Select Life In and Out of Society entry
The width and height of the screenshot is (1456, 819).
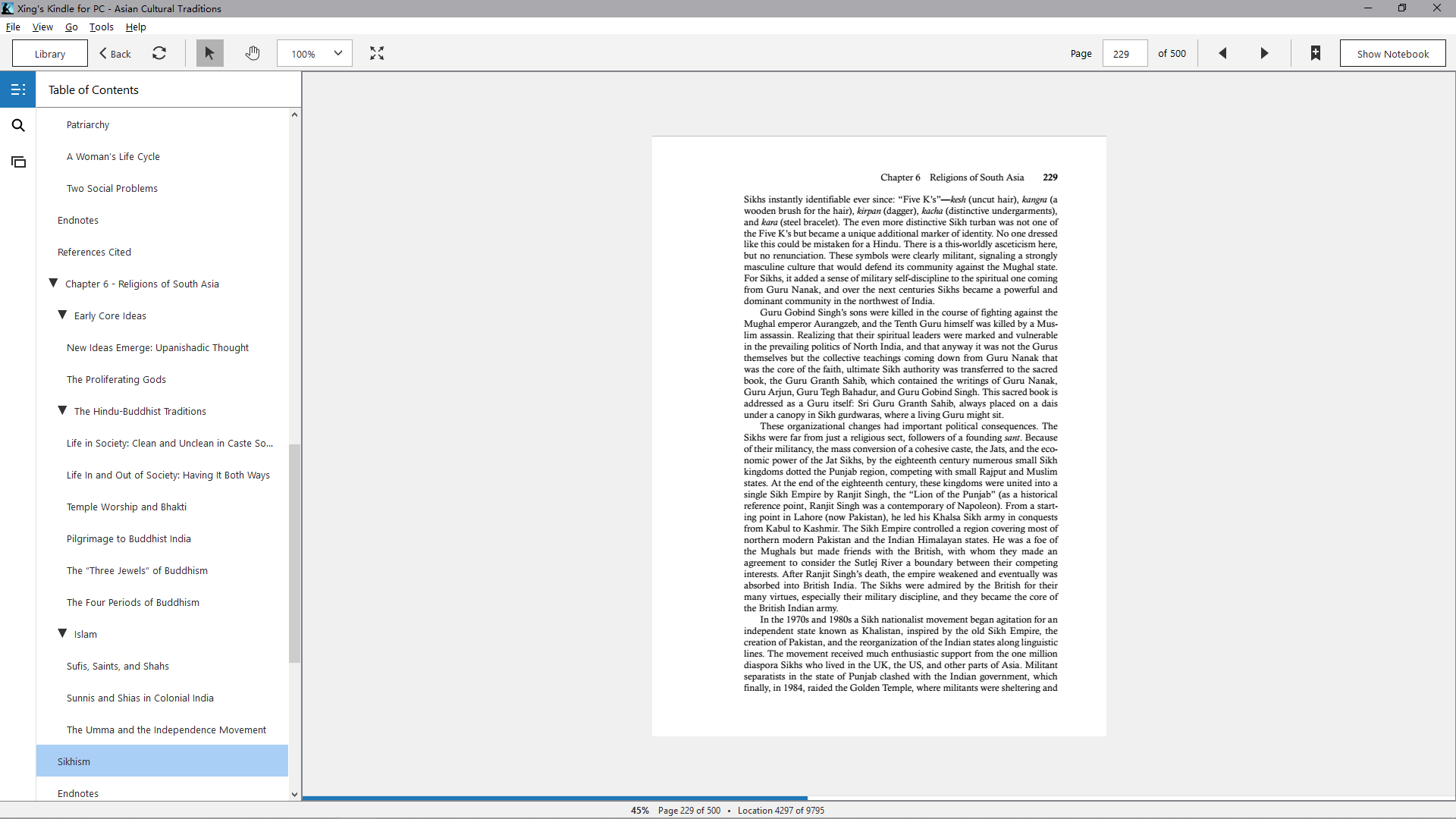(x=168, y=475)
